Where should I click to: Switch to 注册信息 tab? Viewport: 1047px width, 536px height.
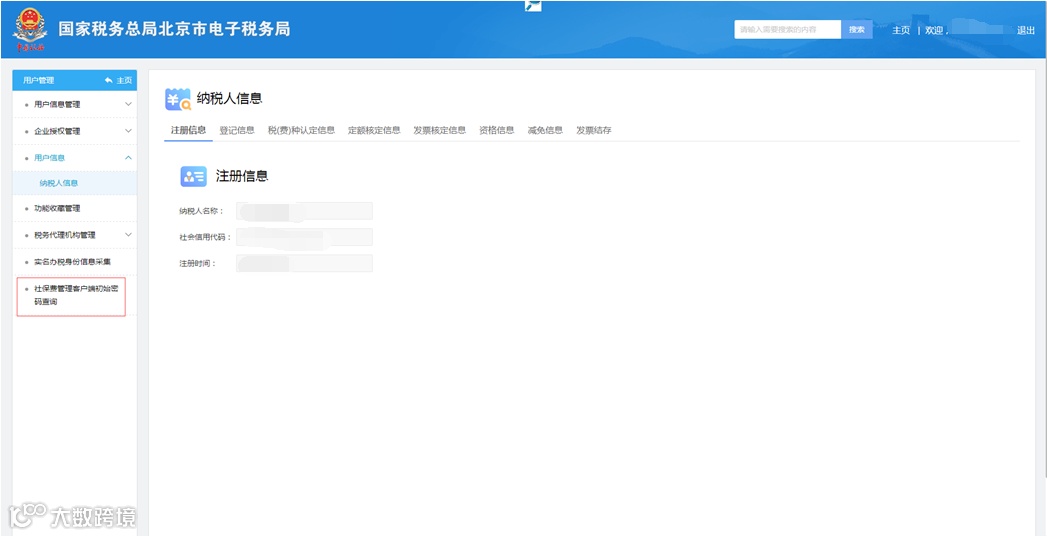188,130
